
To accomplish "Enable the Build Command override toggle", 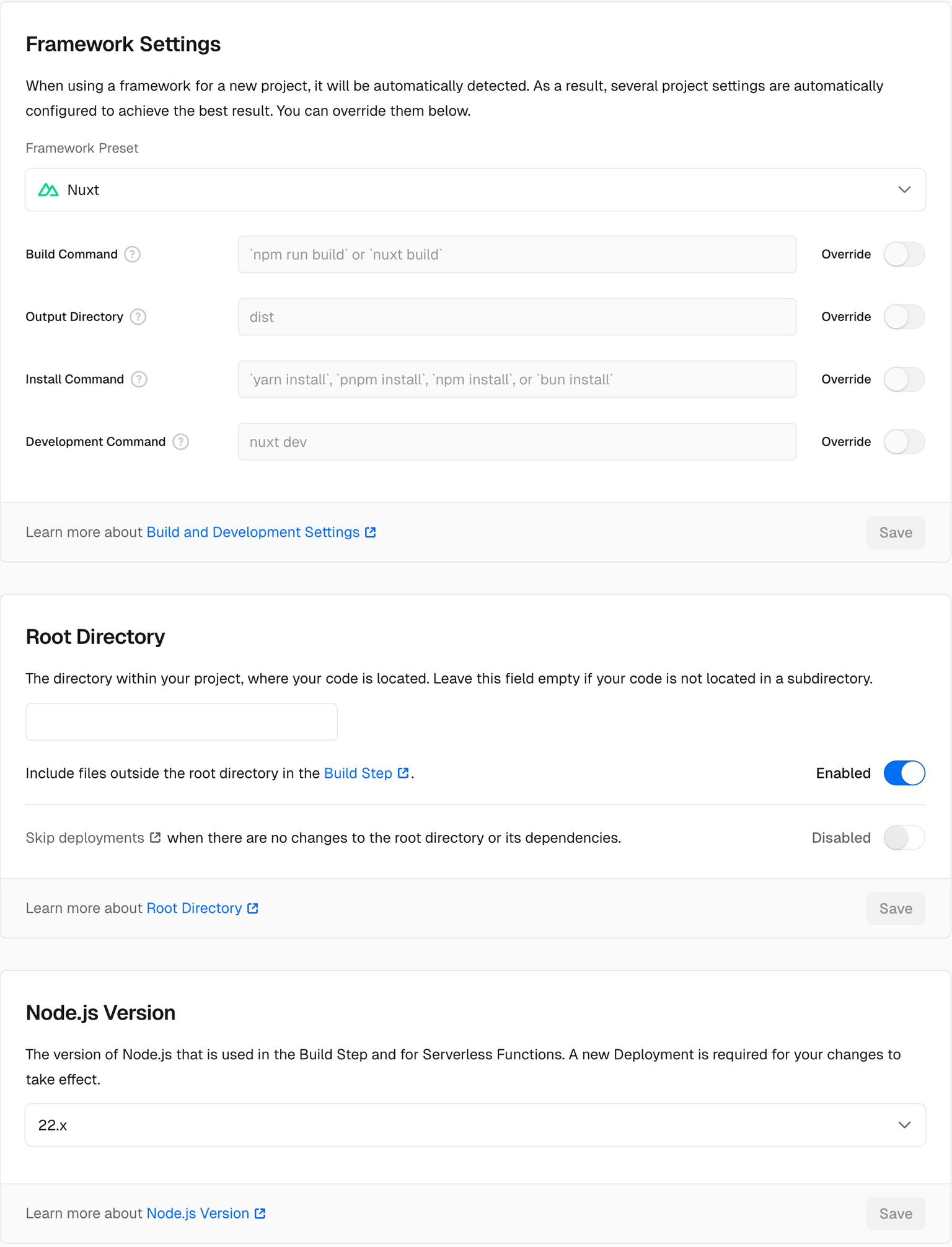I will pyautogui.click(x=904, y=254).
